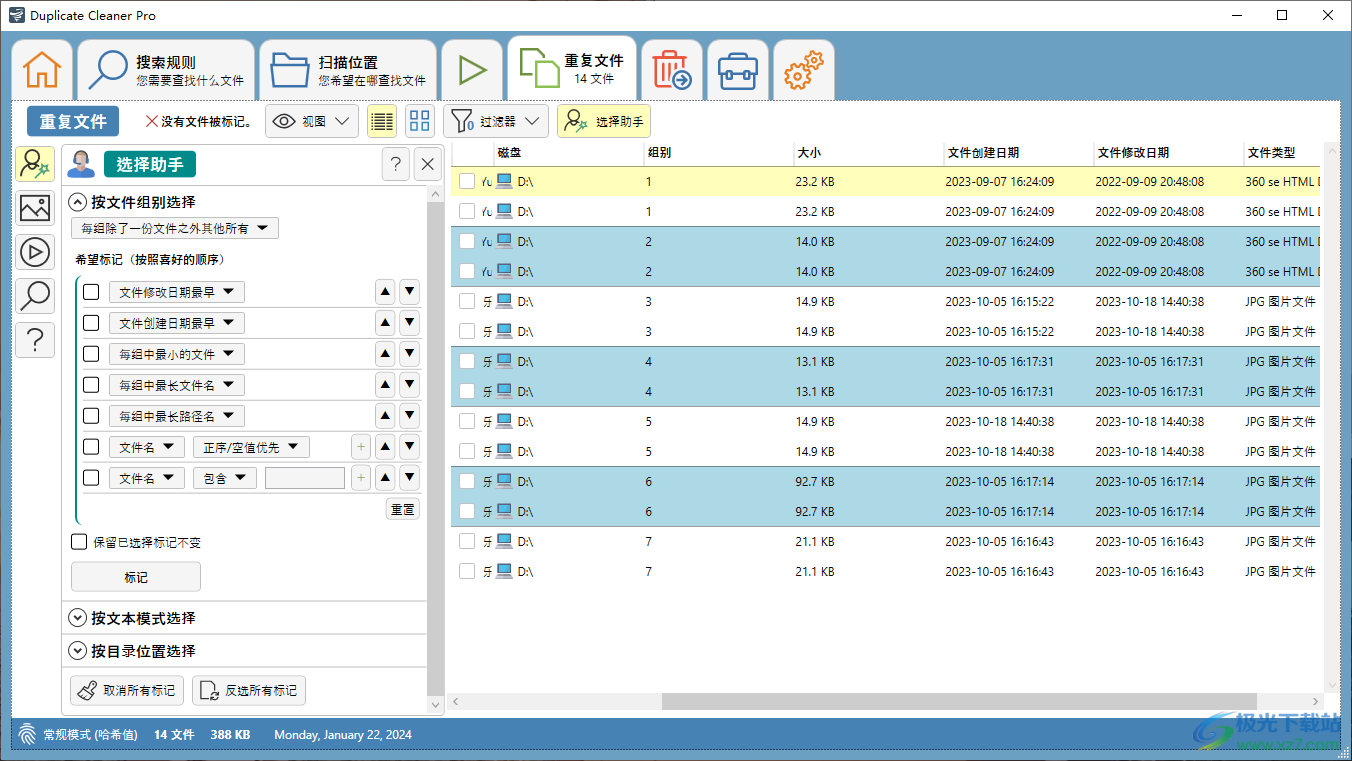Image resolution: width=1352 pixels, height=761 pixels.
Task: Enable 文件创建日期最早 rule checkbox
Action: pos(91,323)
